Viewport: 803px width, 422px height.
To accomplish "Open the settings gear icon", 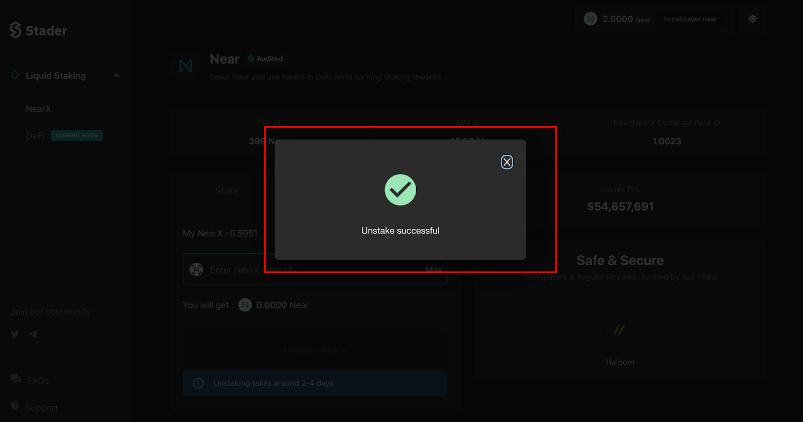I will pos(752,19).
